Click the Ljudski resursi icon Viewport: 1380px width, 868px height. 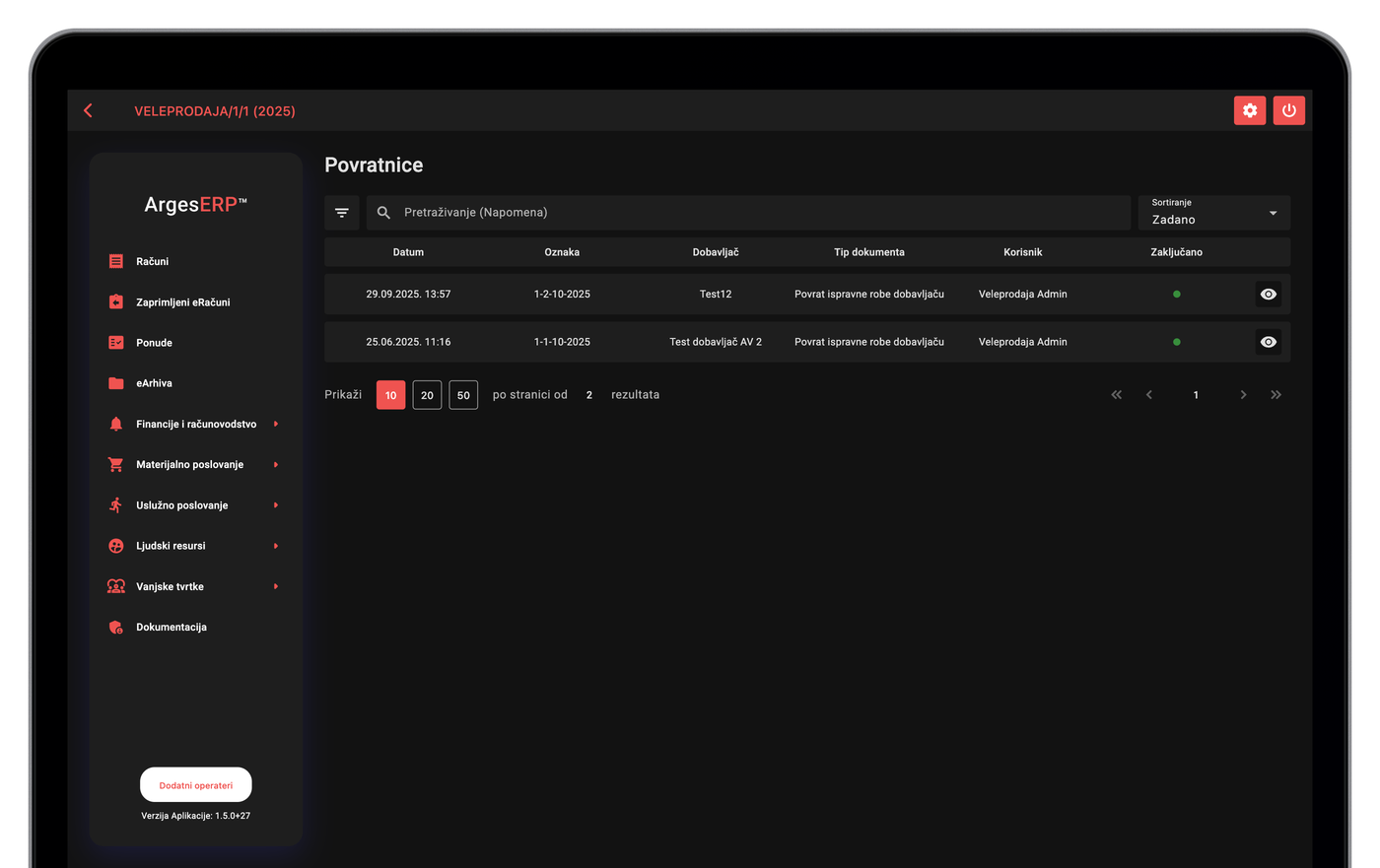pos(116,546)
